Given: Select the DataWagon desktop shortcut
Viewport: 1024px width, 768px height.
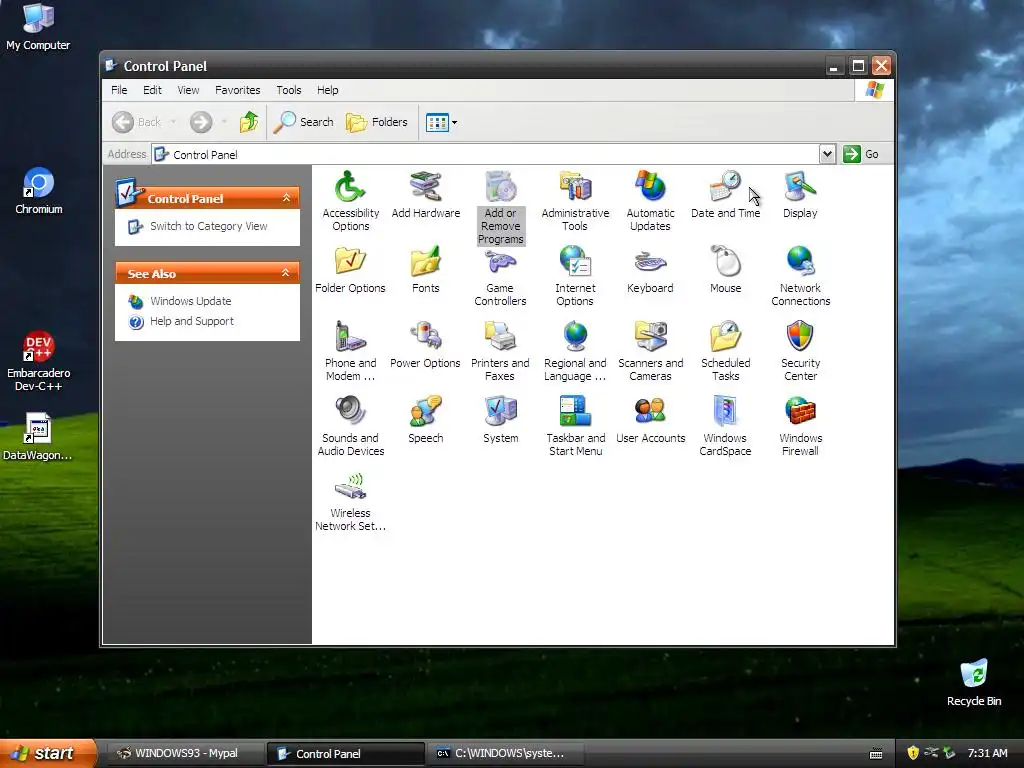Looking at the screenshot, I should [x=38, y=436].
